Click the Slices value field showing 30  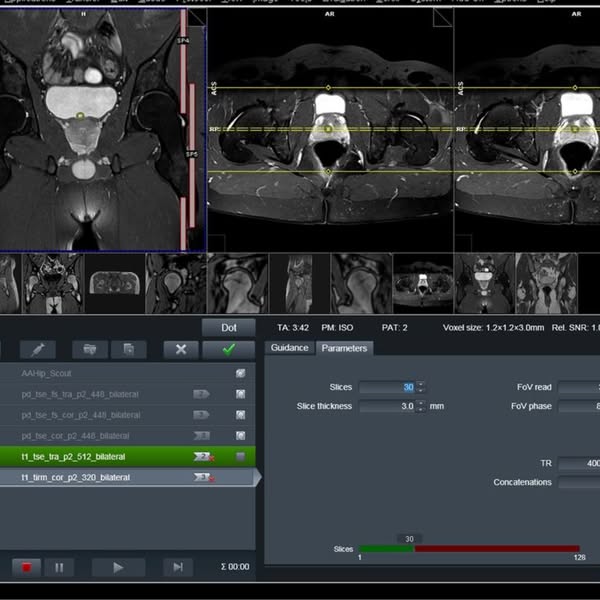(x=388, y=387)
